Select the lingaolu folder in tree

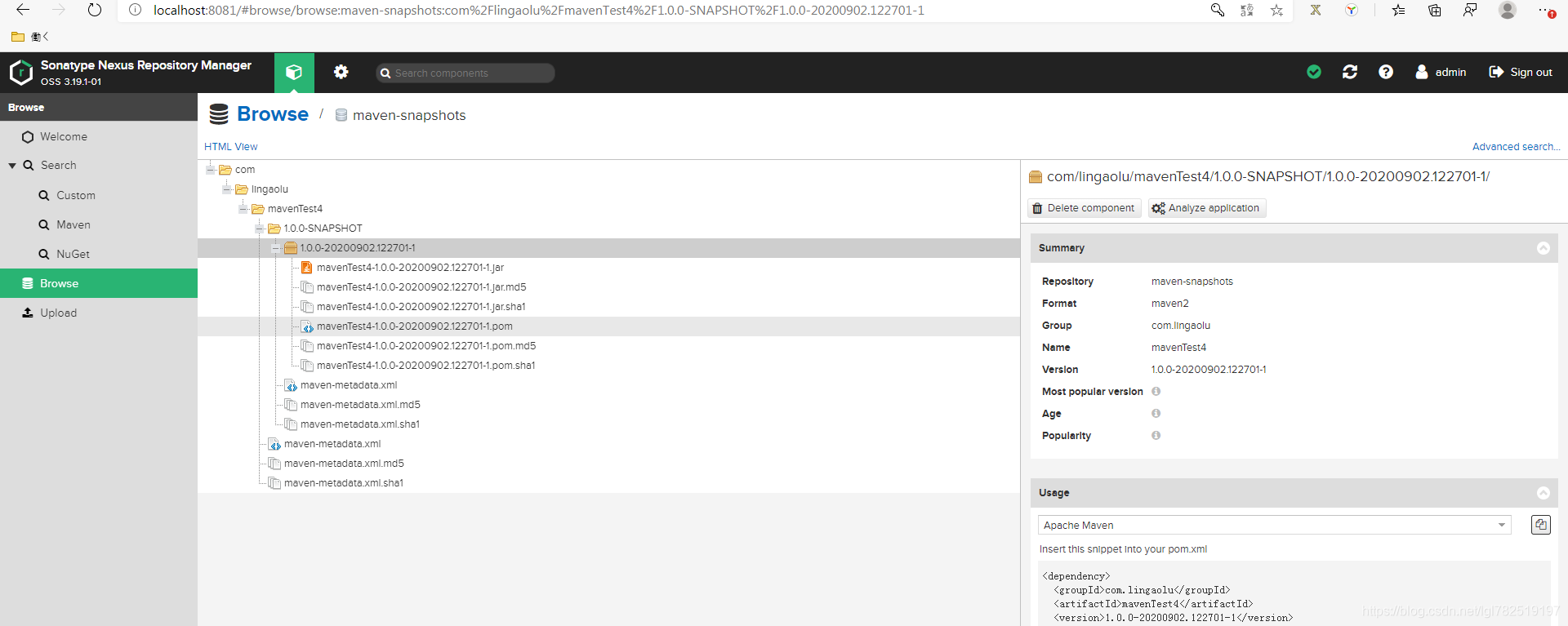click(x=269, y=189)
